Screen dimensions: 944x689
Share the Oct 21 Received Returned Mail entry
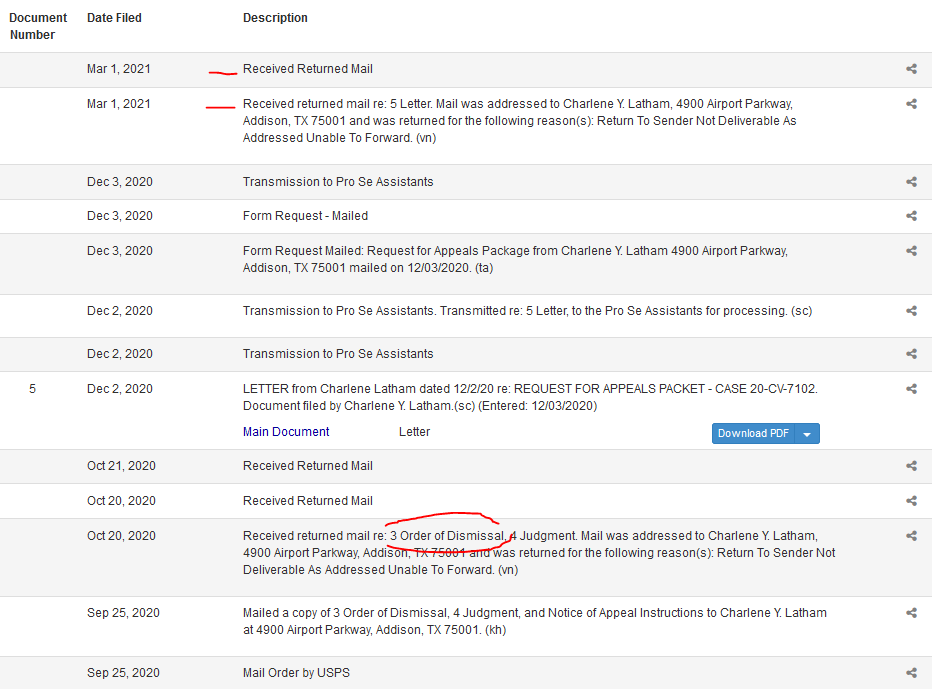911,466
